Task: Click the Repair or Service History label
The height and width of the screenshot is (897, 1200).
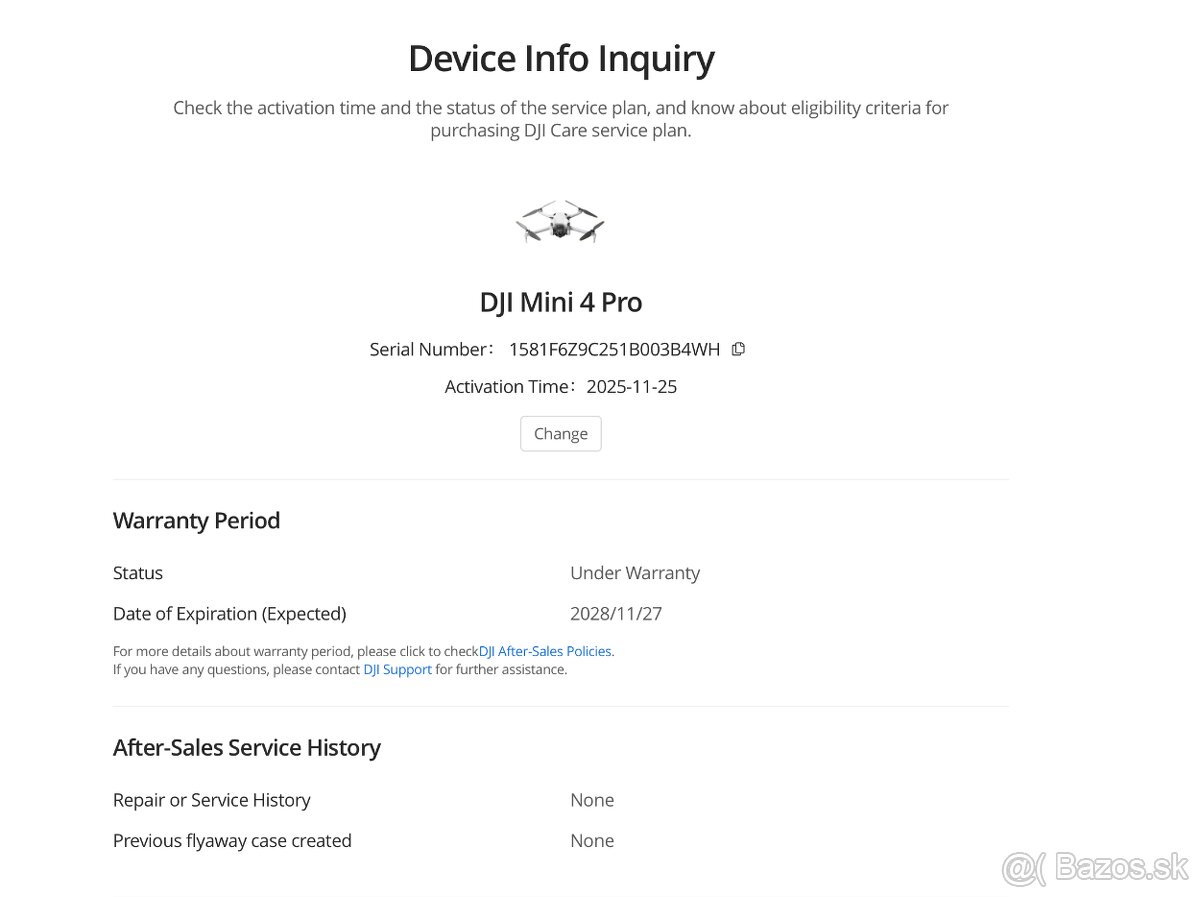Action: [212, 800]
